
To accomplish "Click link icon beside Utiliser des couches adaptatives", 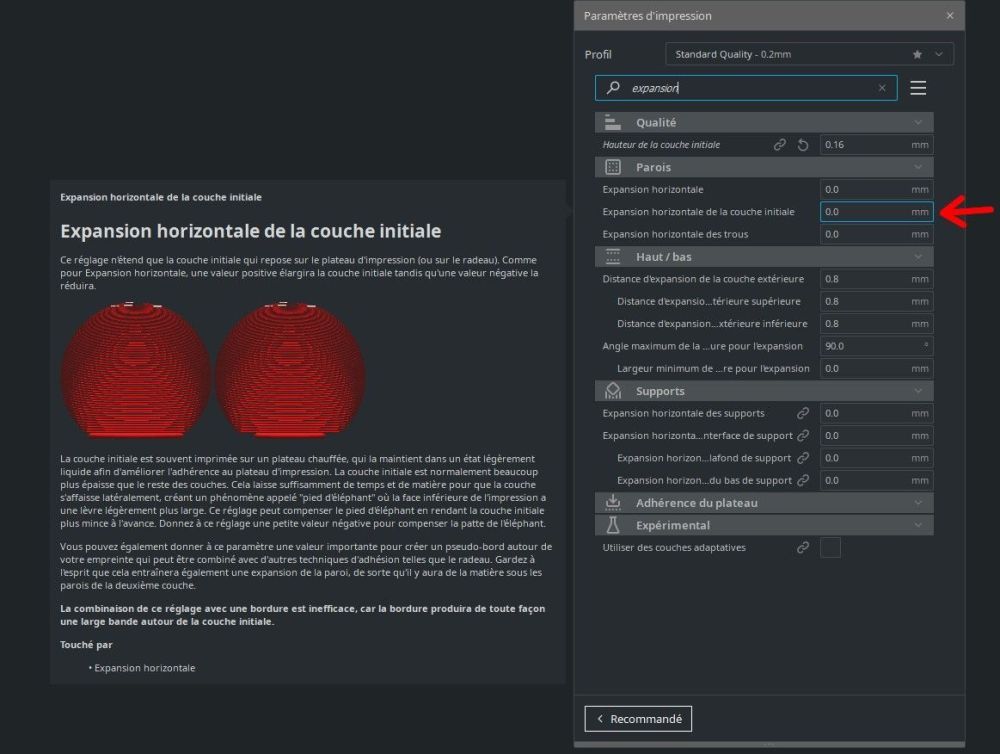I will (x=803, y=547).
